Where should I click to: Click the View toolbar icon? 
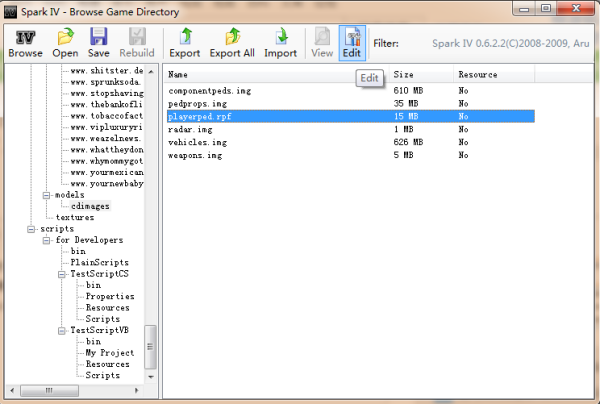point(322,42)
